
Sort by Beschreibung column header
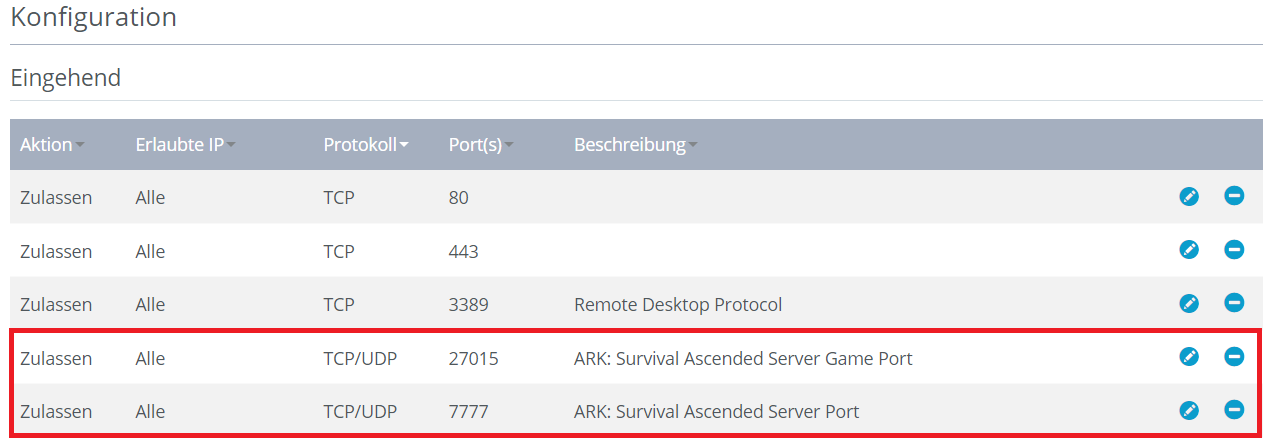pyautogui.click(x=634, y=145)
